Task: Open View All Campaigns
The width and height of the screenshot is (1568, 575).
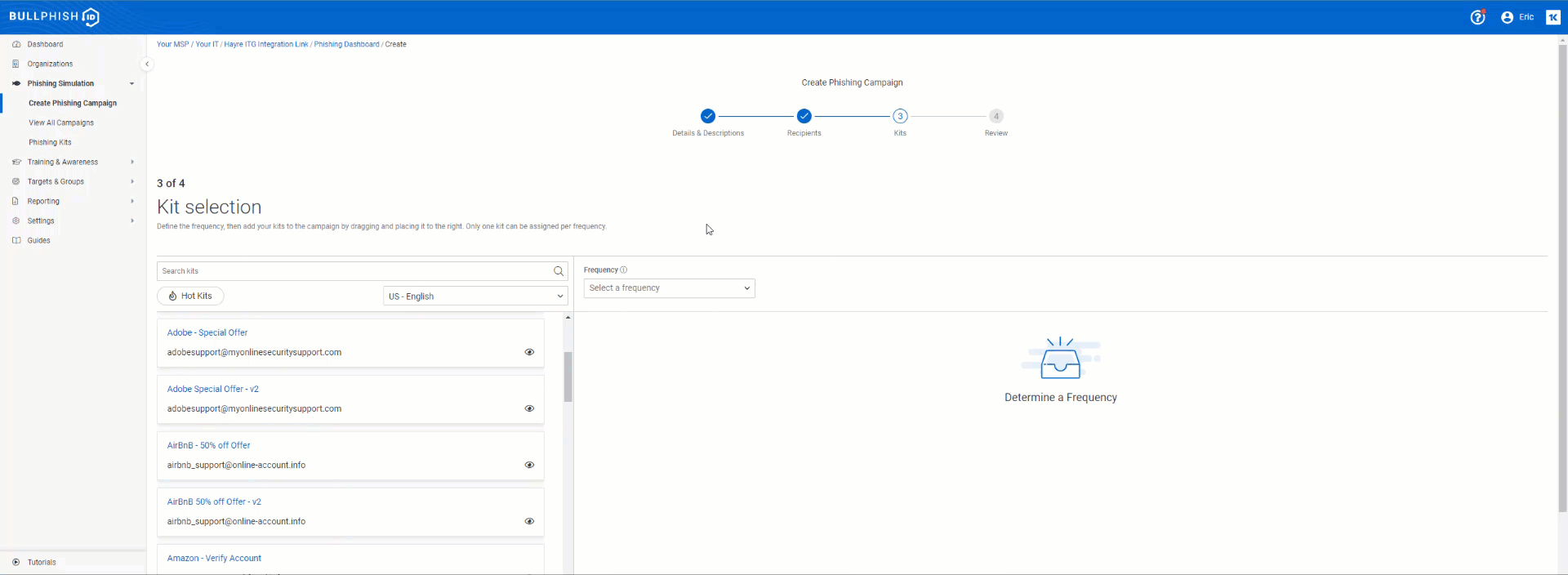Action: 61,123
